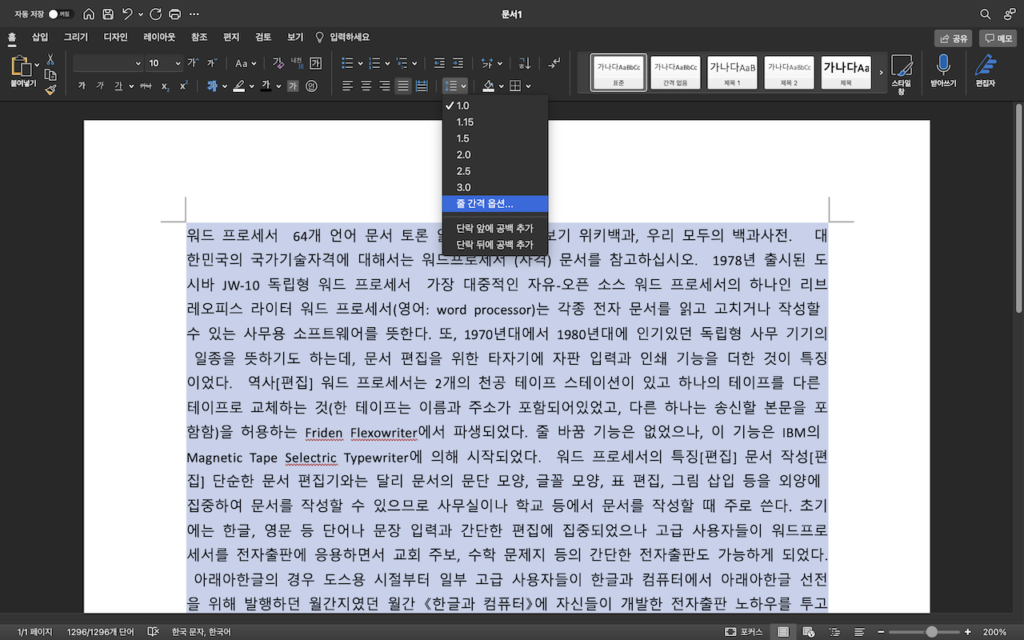The width and height of the screenshot is (1024, 640).
Task: Clear all formatting with eraser icon
Action: click(278, 63)
